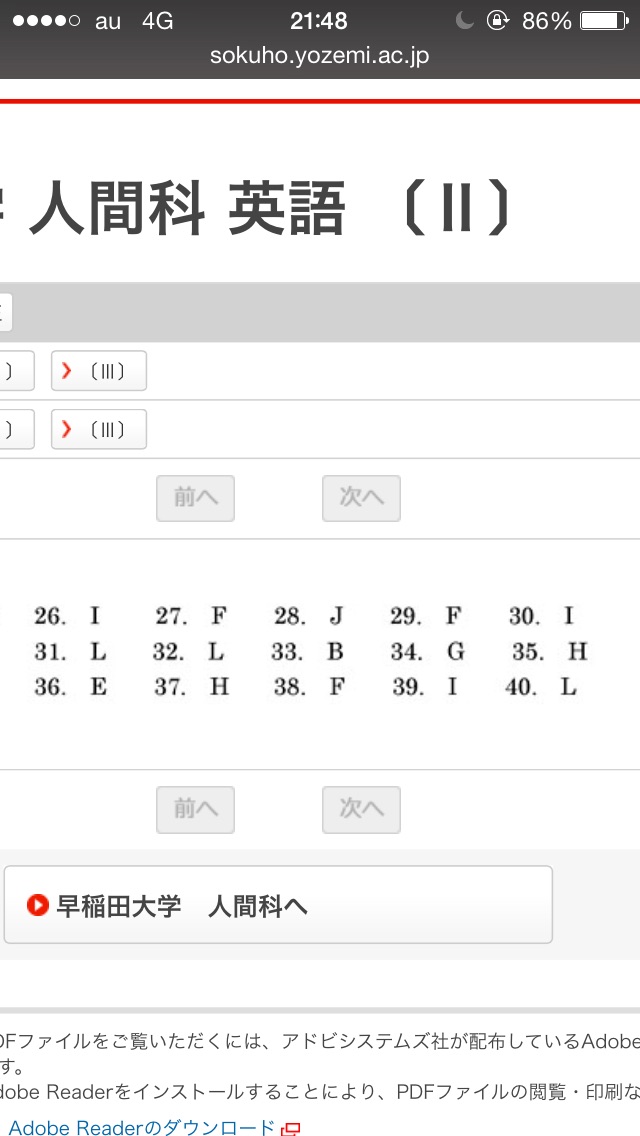
Task: Tap the sokuho.yozemi.ac.jp address bar
Action: (x=319, y=56)
